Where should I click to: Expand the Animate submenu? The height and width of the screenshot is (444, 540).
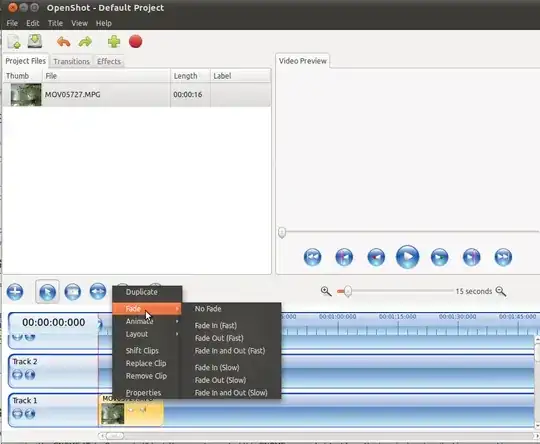tap(147, 321)
